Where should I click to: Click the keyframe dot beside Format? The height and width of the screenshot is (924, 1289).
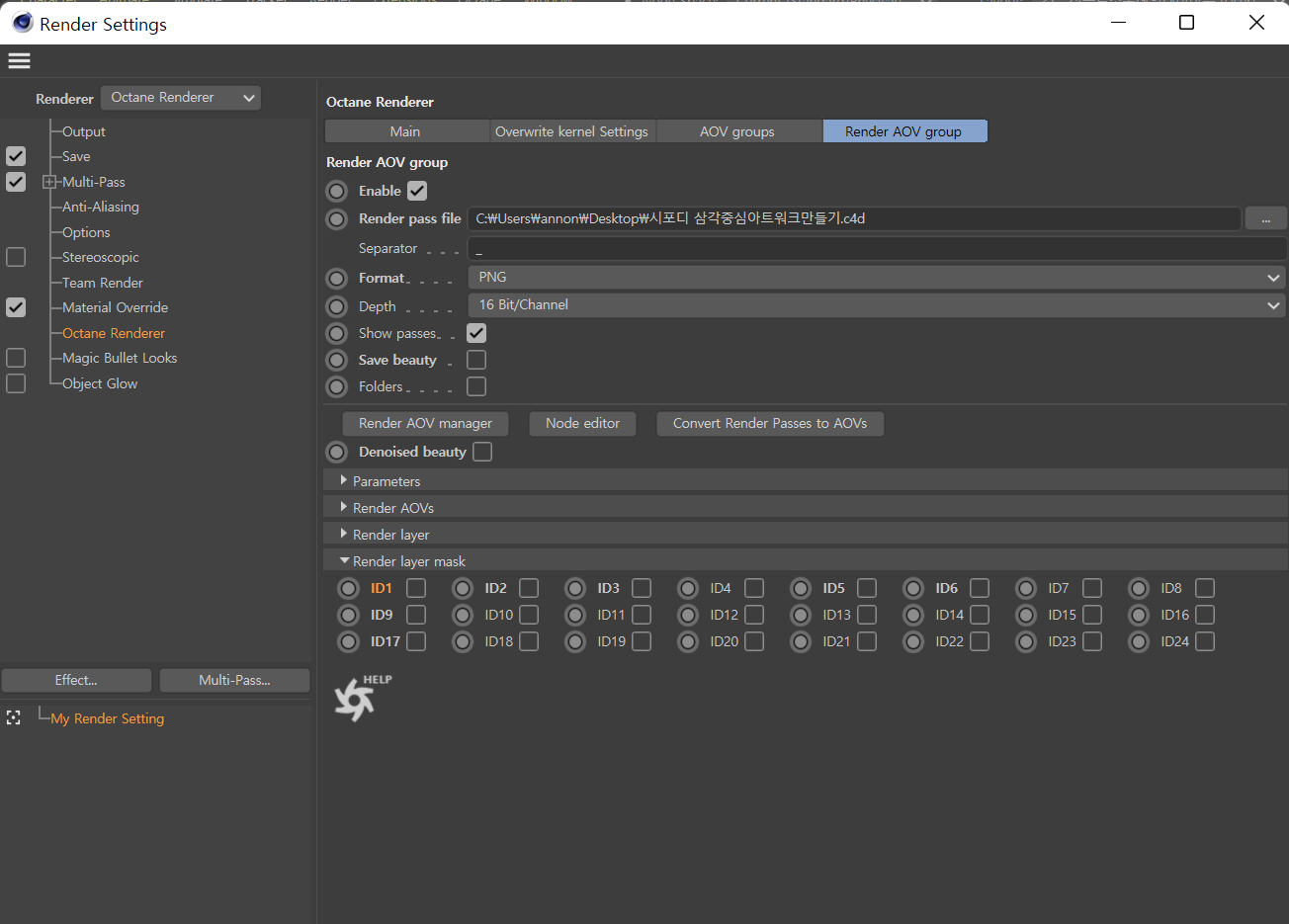337,279
